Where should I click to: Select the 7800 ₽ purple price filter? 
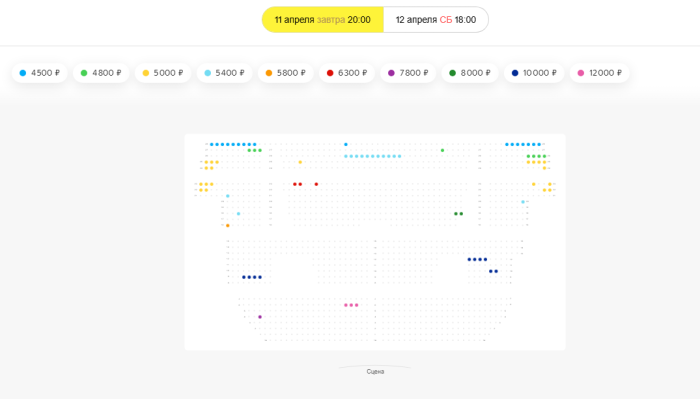coord(408,73)
